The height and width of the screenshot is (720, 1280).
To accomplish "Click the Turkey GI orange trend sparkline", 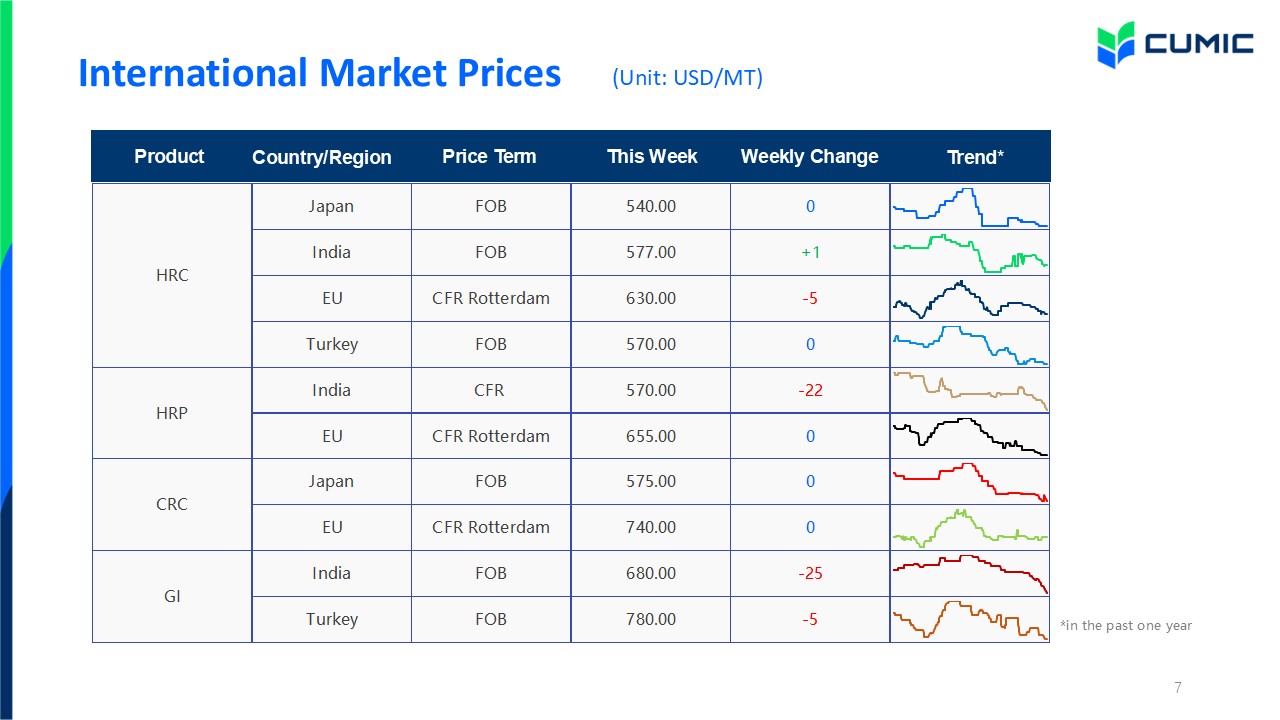I will coord(970,620).
